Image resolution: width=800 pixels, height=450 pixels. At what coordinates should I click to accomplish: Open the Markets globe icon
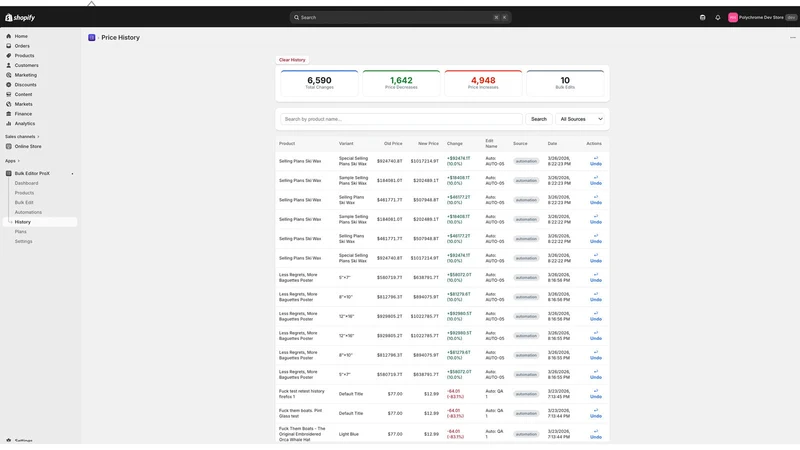pos(9,104)
